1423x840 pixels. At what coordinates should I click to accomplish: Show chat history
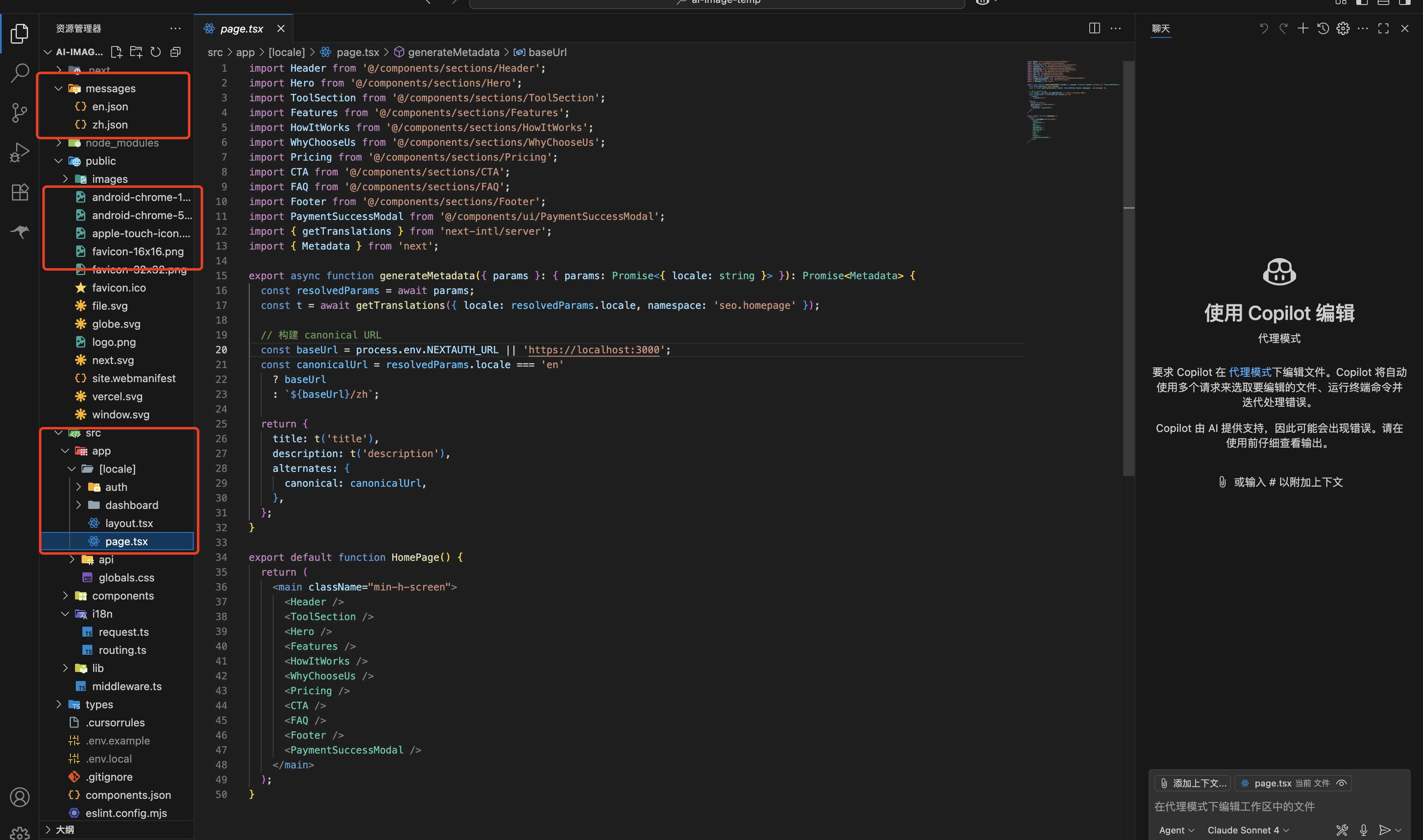pos(1323,28)
